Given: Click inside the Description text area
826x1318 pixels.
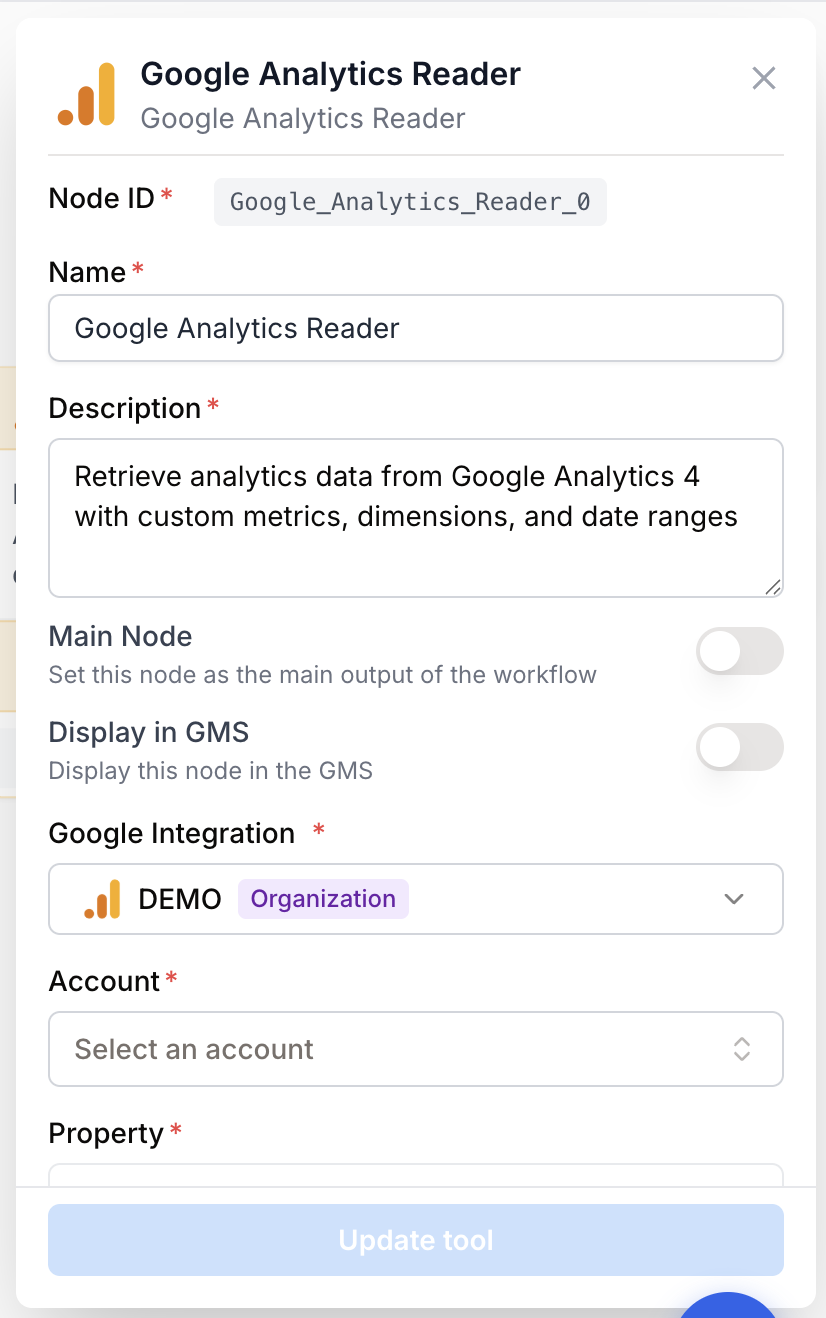Looking at the screenshot, I should [416, 518].
